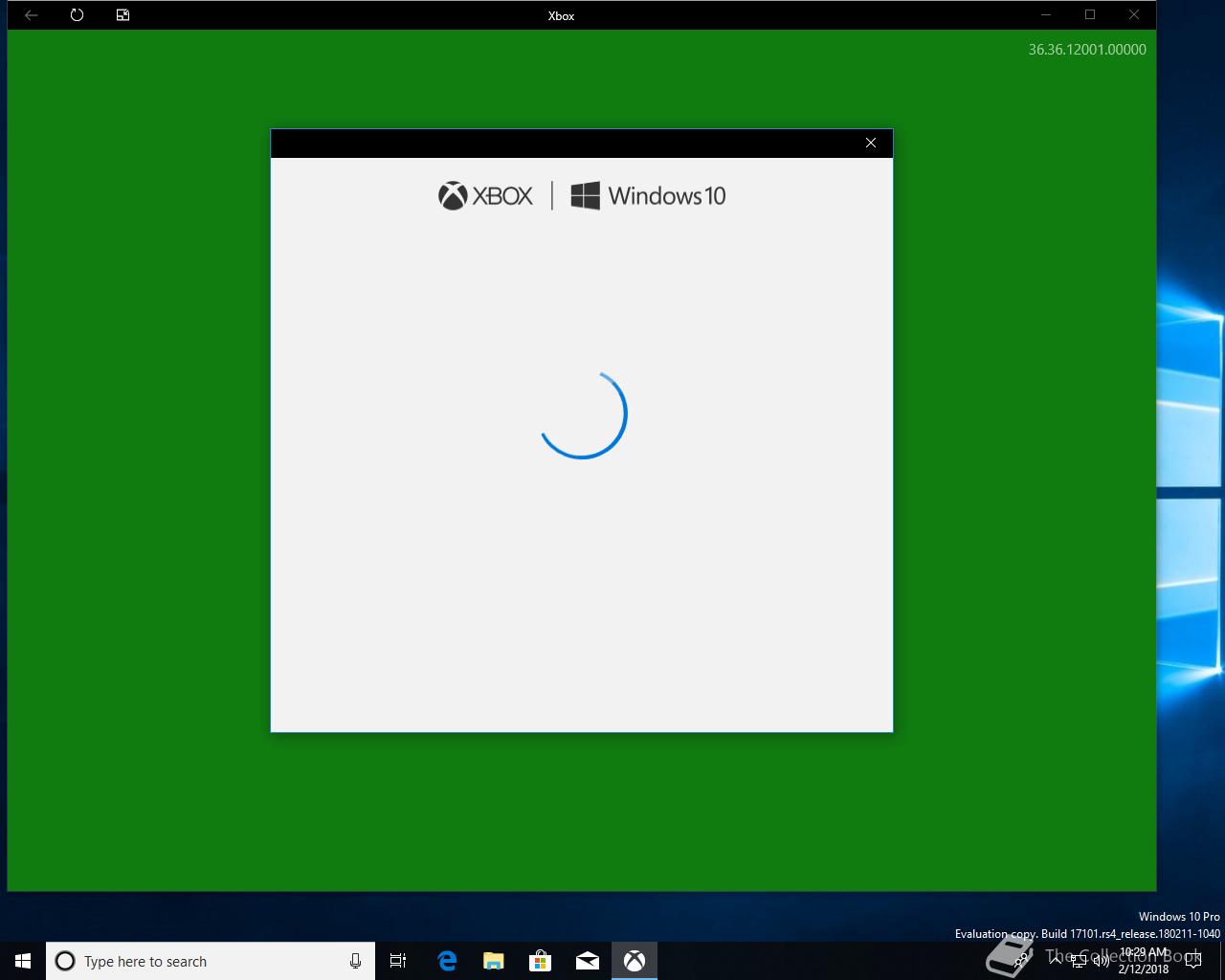Click the Cortana circle icon
Image resolution: width=1225 pixels, height=980 pixels.
click(x=65, y=961)
